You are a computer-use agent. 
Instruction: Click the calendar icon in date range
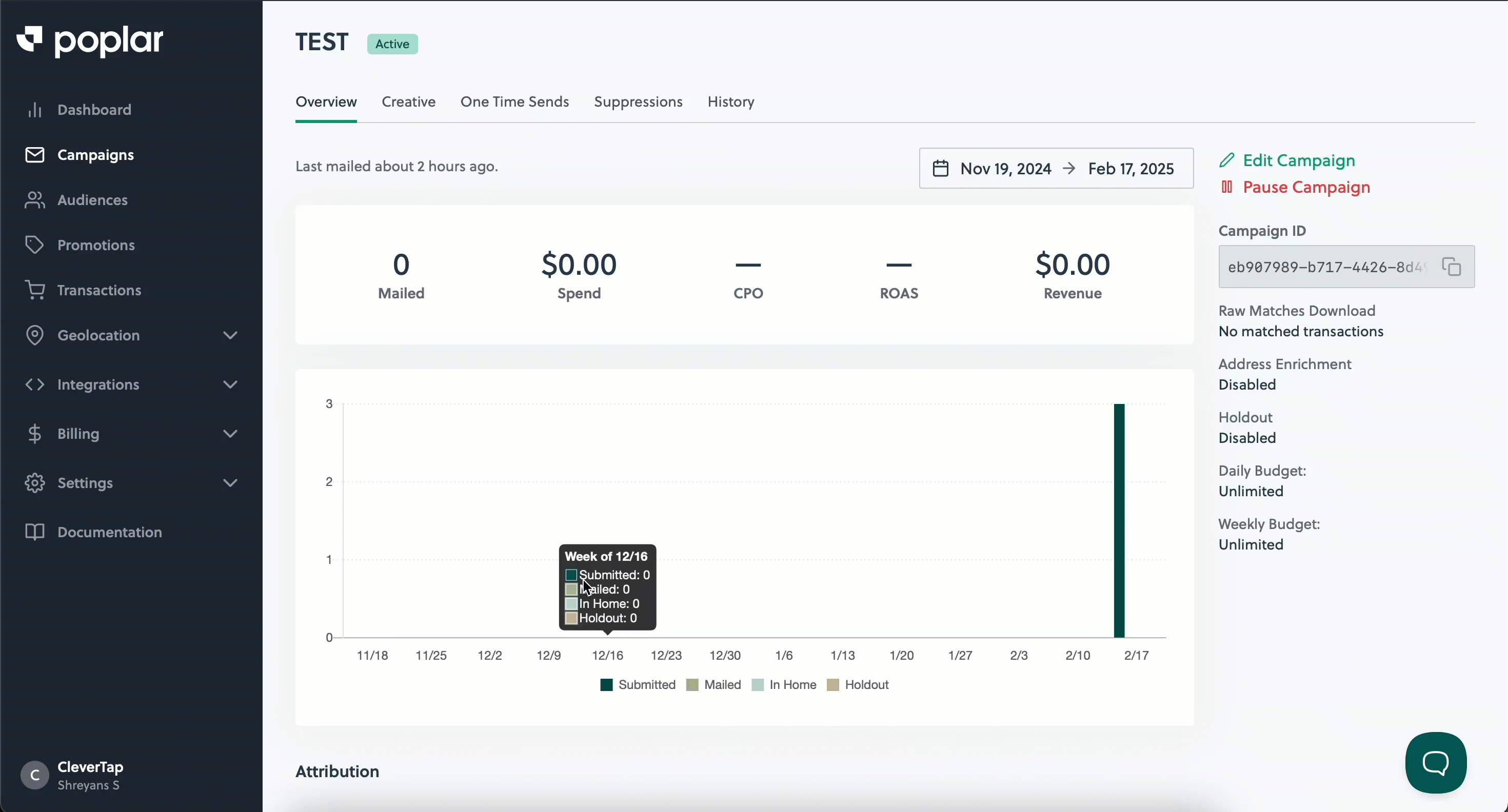coord(940,169)
